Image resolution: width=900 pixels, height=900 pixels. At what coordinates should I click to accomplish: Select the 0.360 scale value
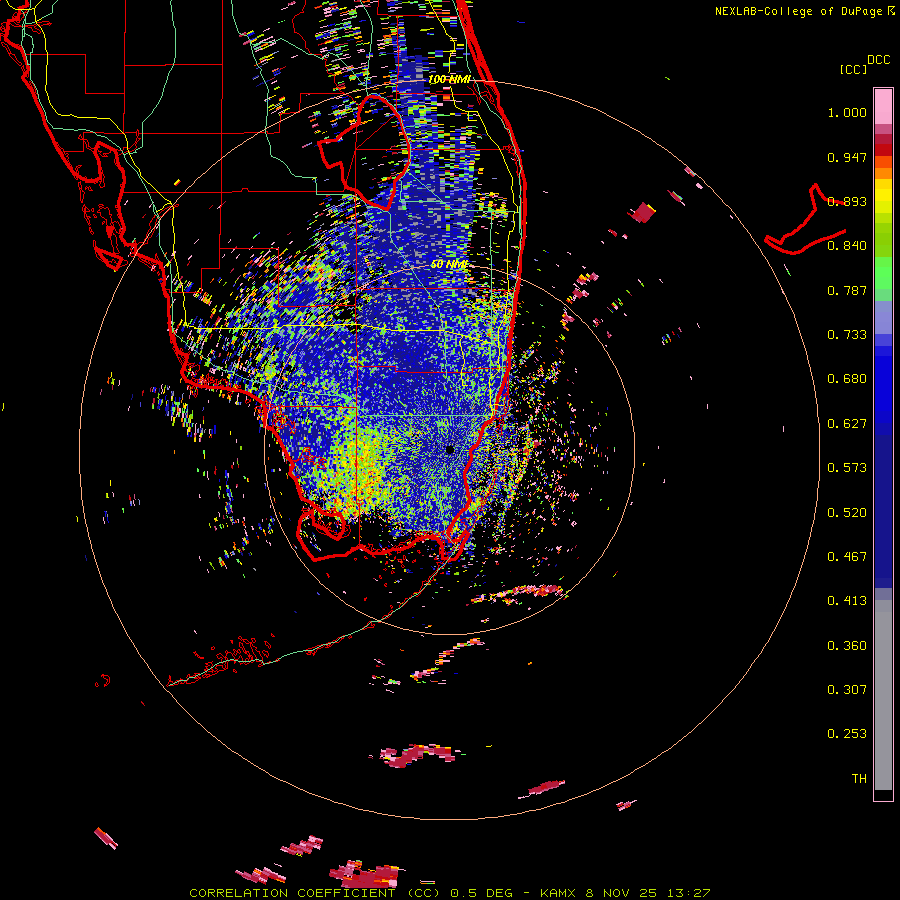pyautogui.click(x=847, y=646)
